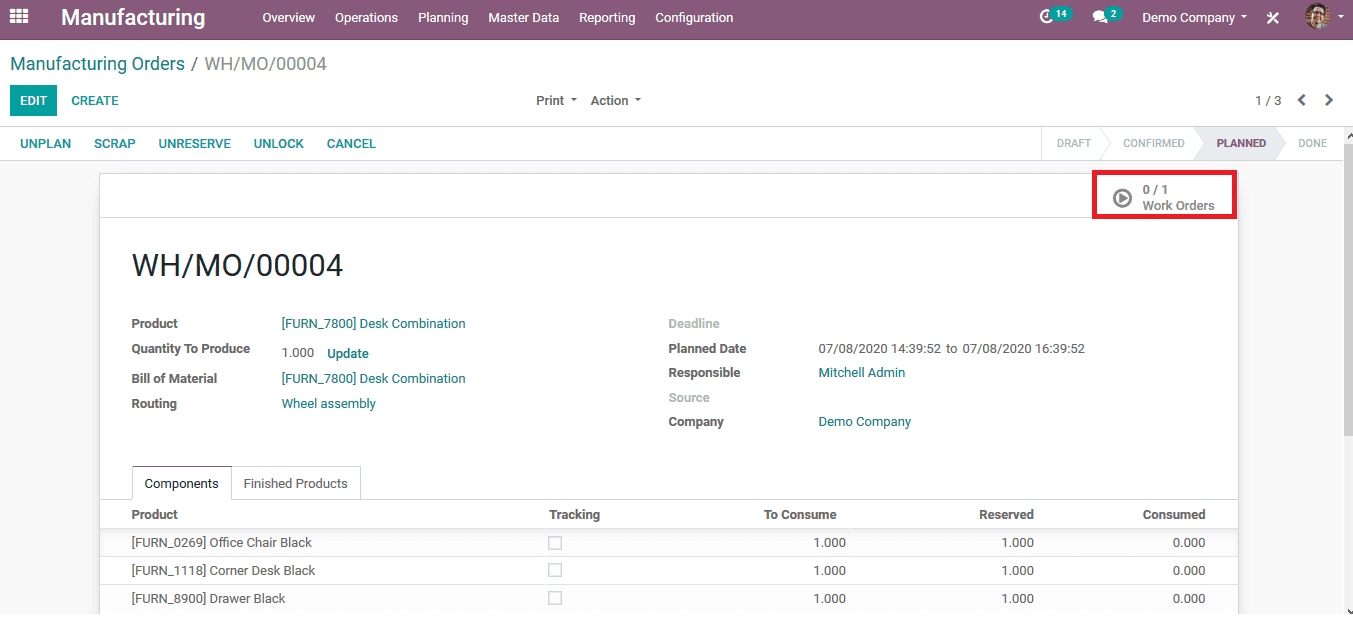Toggle tracking checkbox for Drawer Black

pyautogui.click(x=555, y=598)
